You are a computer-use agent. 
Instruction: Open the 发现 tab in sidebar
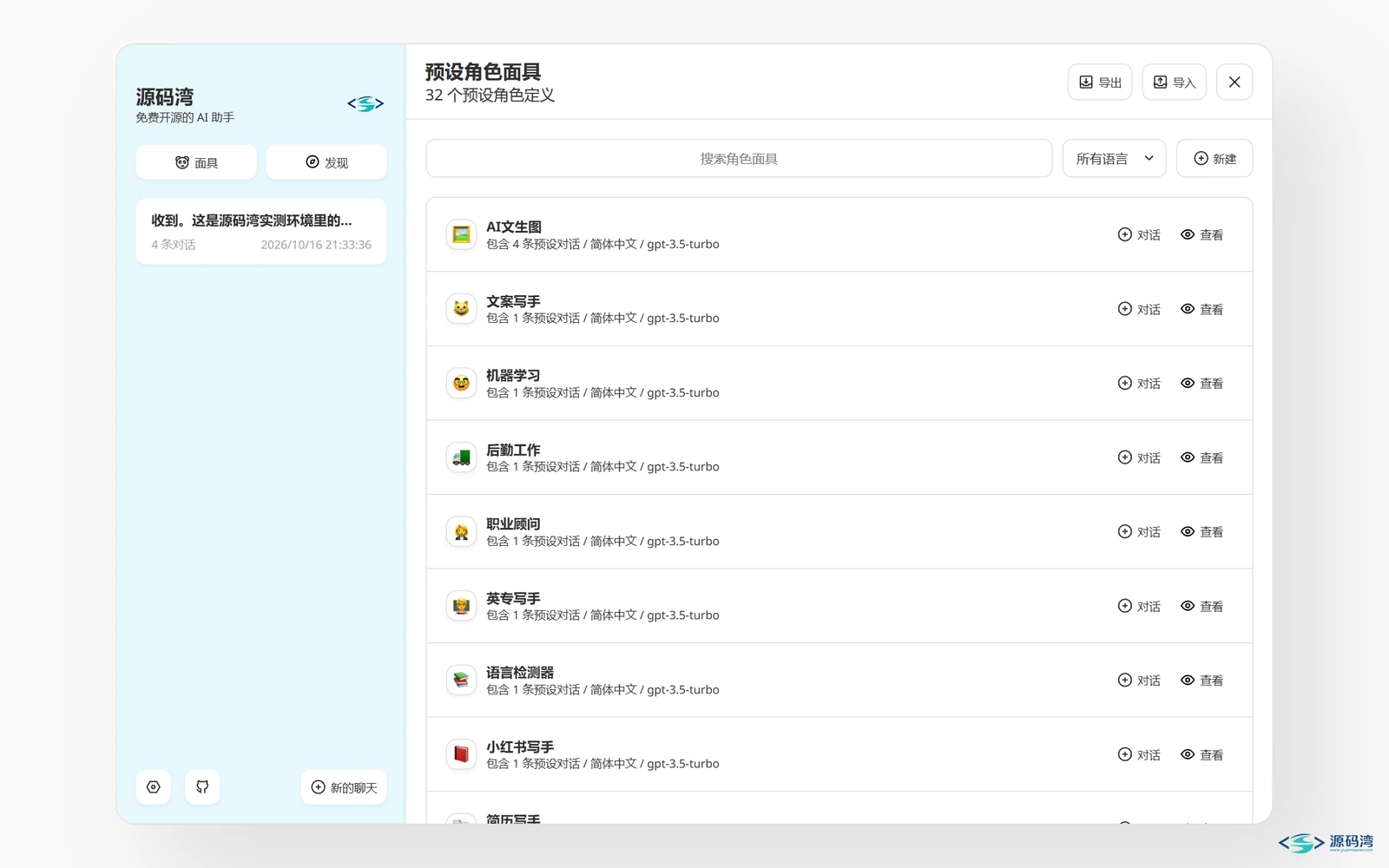[x=326, y=162]
